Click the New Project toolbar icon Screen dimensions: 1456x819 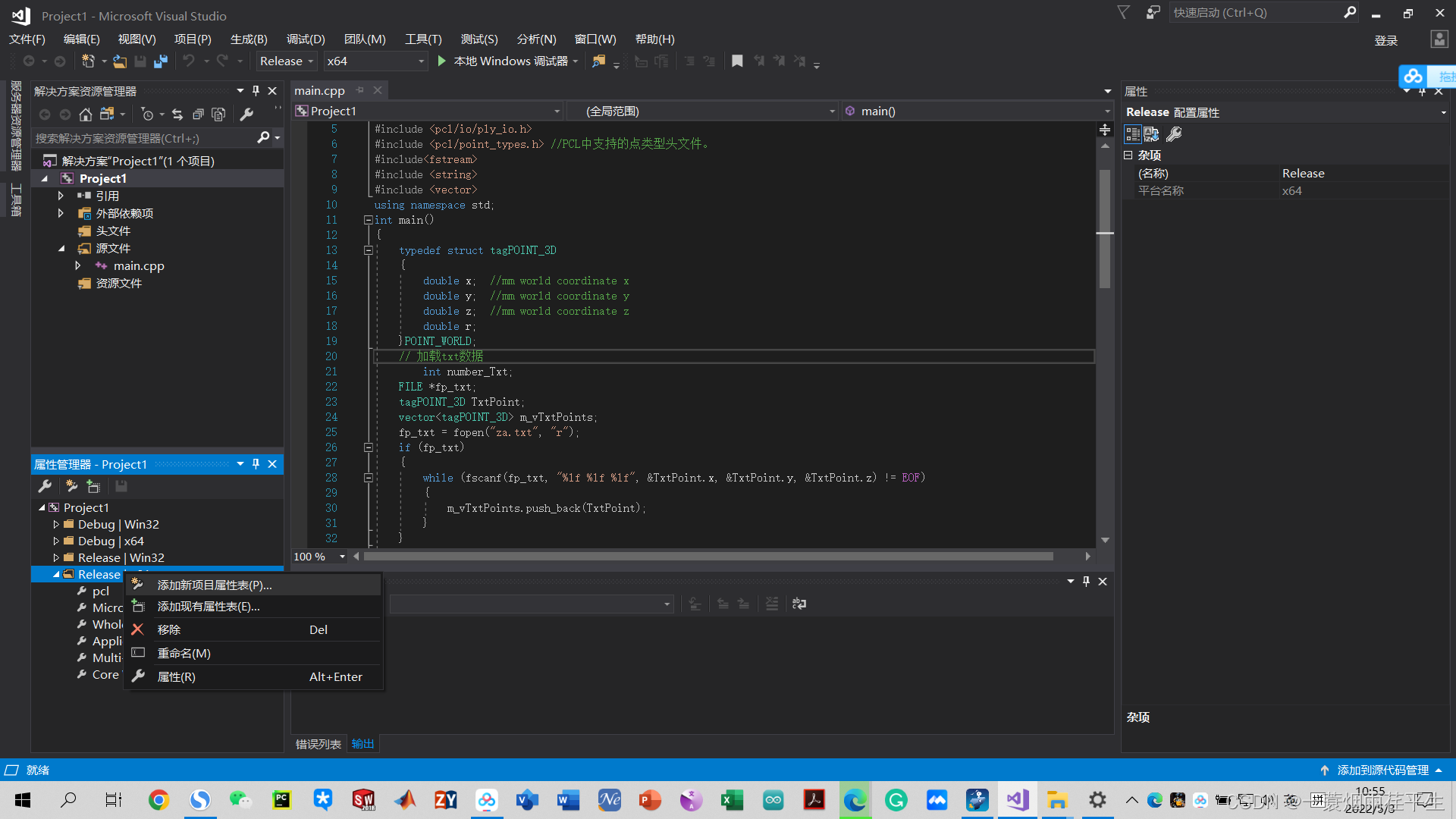(89, 61)
